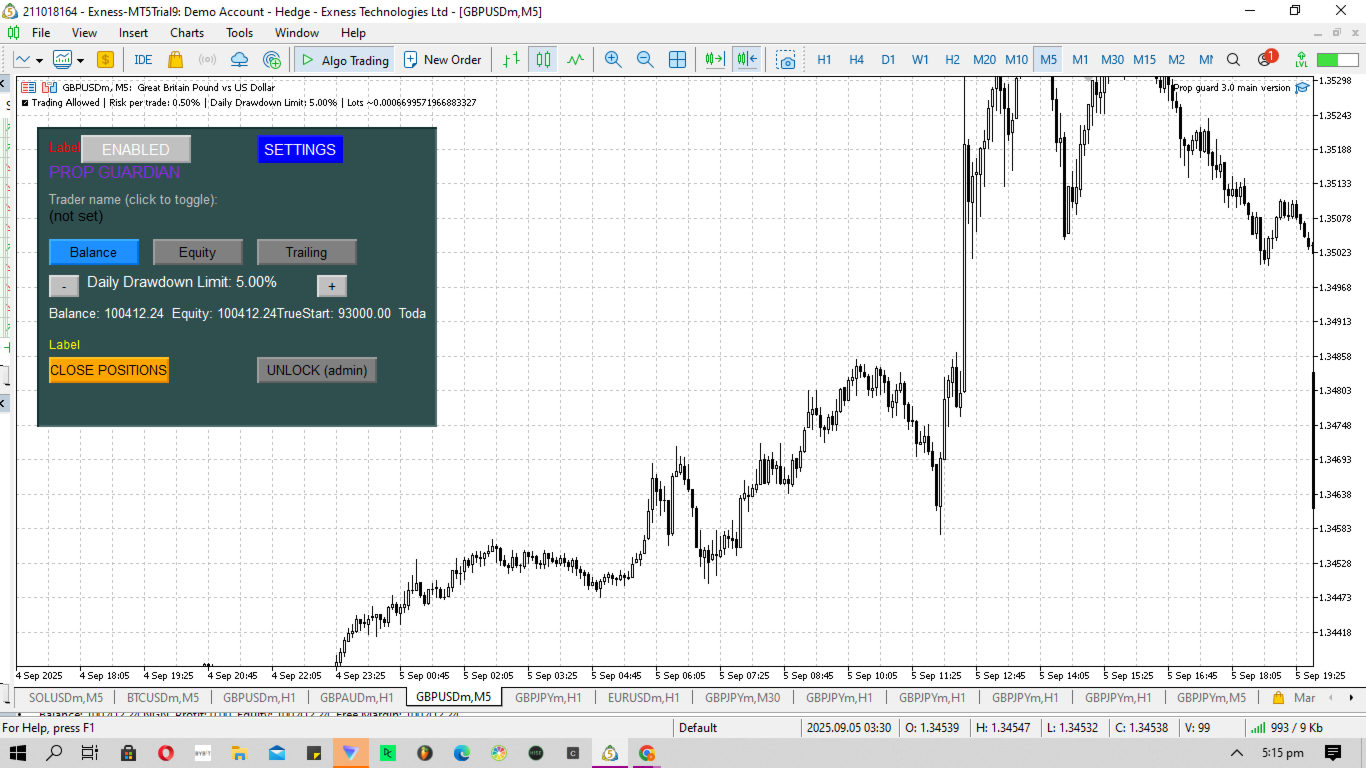Screen dimensions: 1366x768
Task: Show hidden system tray icons
Action: 1237,752
